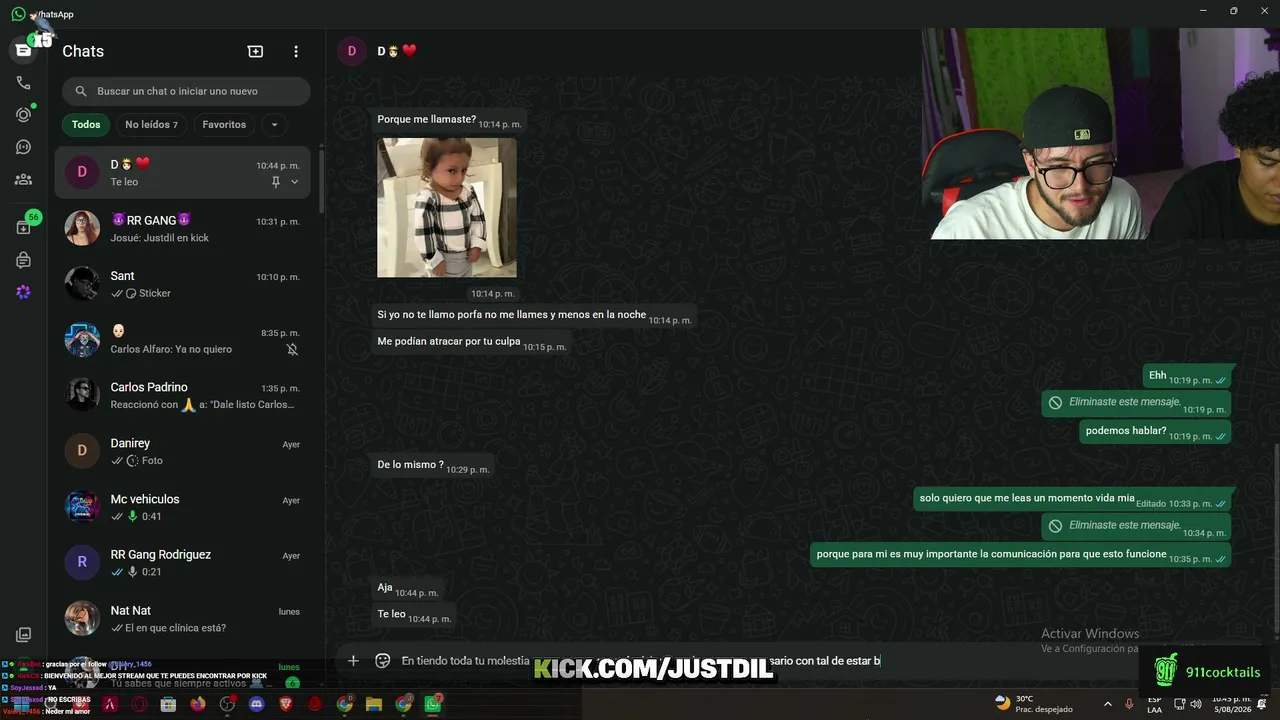
Task: Open the Communities section
Action: (x=23, y=180)
